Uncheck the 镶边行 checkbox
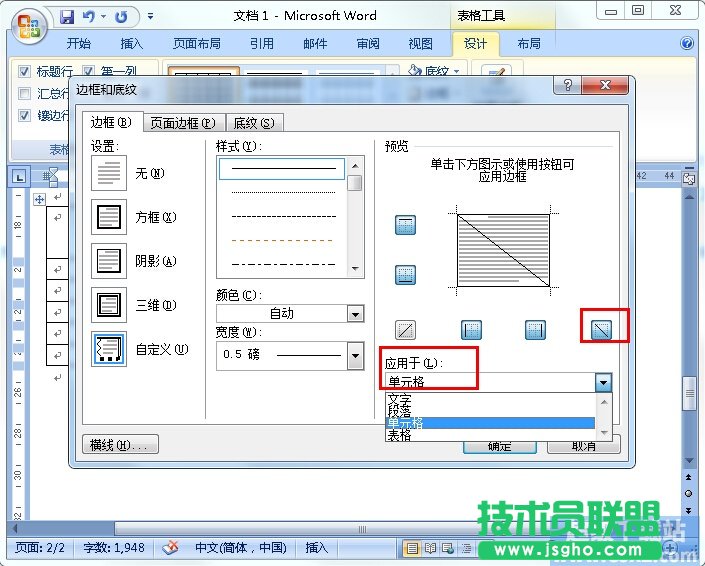The height and width of the screenshot is (566, 705). 25,115
